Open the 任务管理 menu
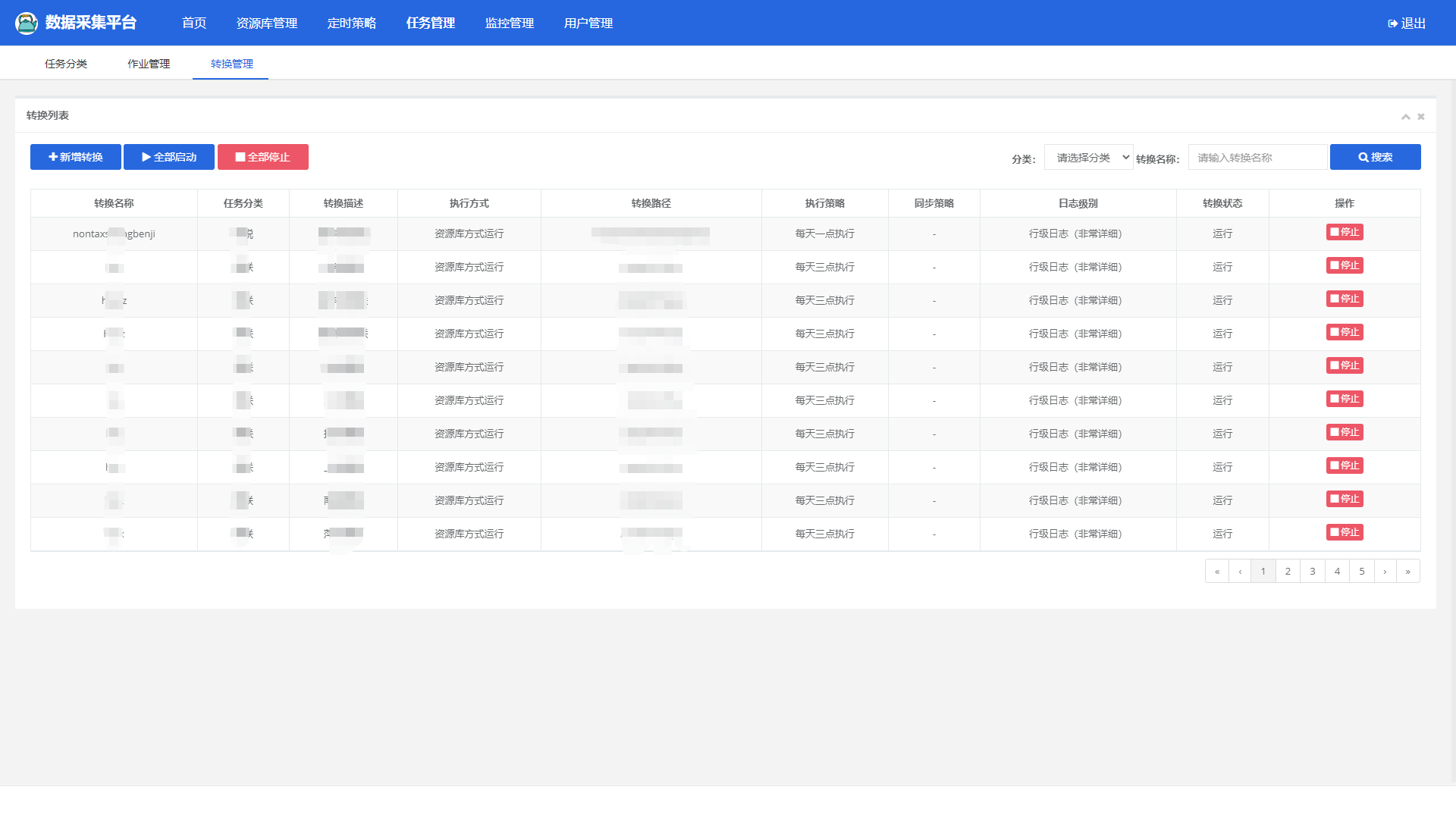Viewport: 1456px width, 818px height. [x=431, y=24]
